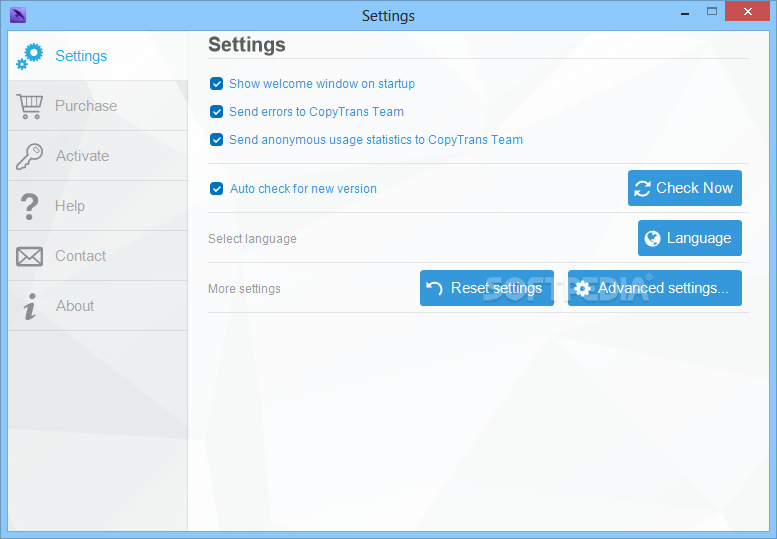This screenshot has width=777, height=539.
Task: Select the Contact tab
Action: pyautogui.click(x=98, y=256)
